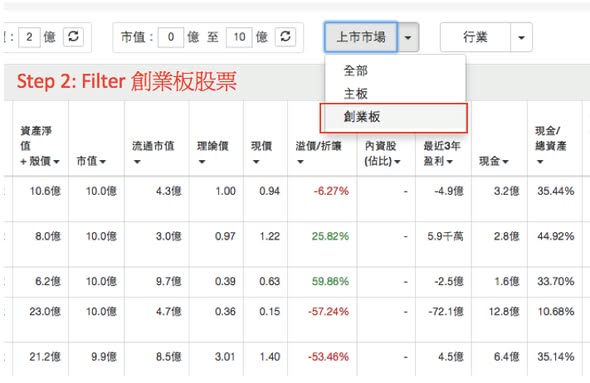Image resolution: width=590 pixels, height=383 pixels.
Task: Click the 10.6億 net asset cell
Action: pyautogui.click(x=45, y=191)
